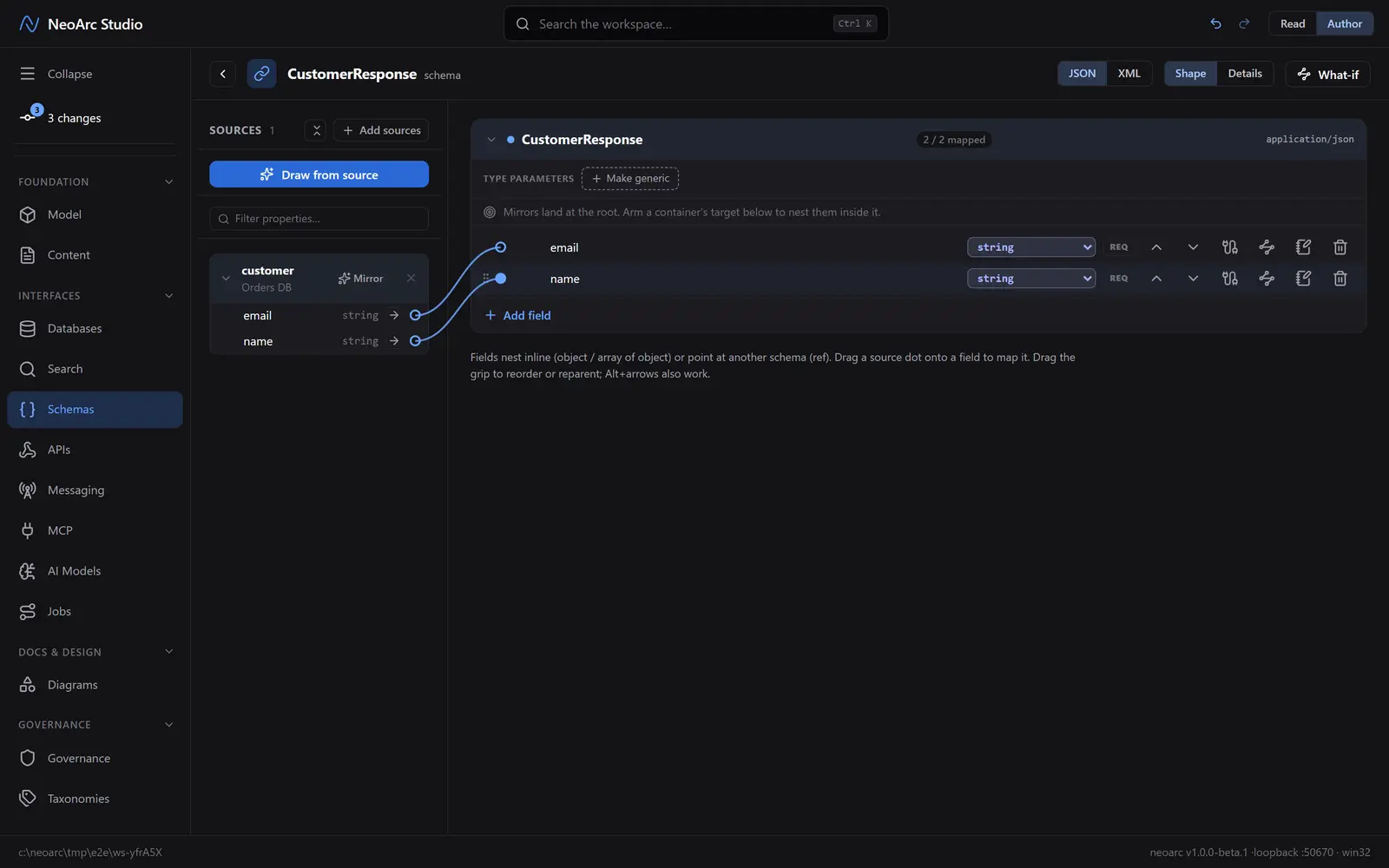Delete the name field using trash icon
1389x868 pixels.
point(1340,279)
